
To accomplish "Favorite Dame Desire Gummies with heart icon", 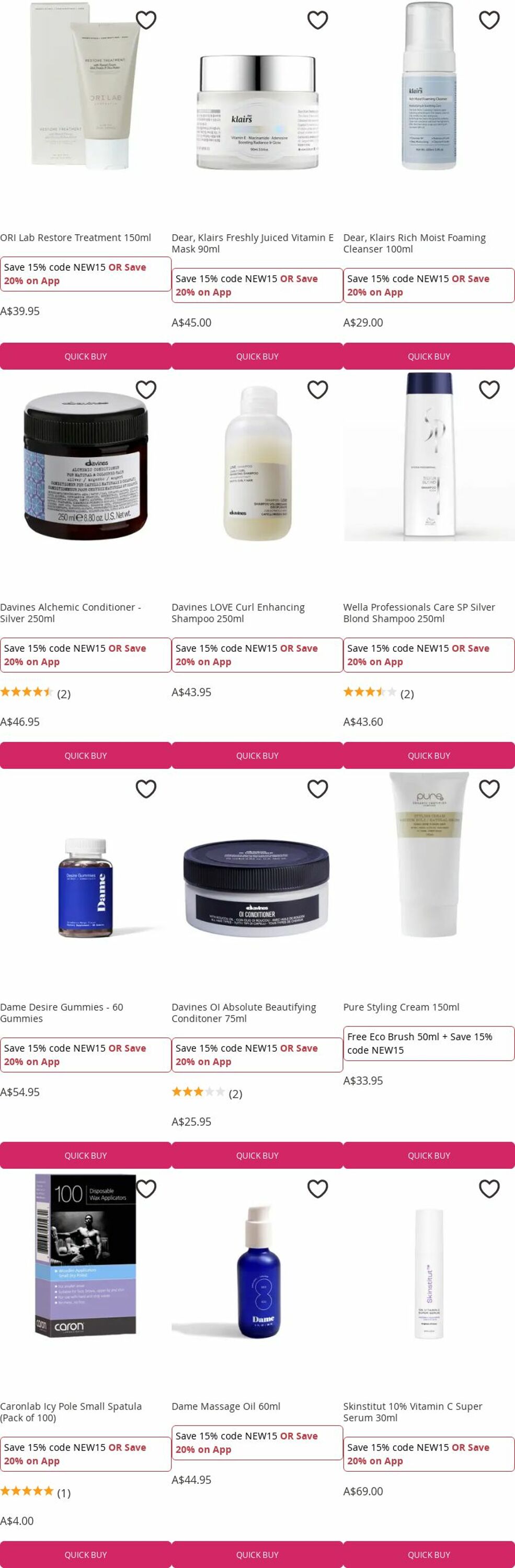I will (x=146, y=789).
